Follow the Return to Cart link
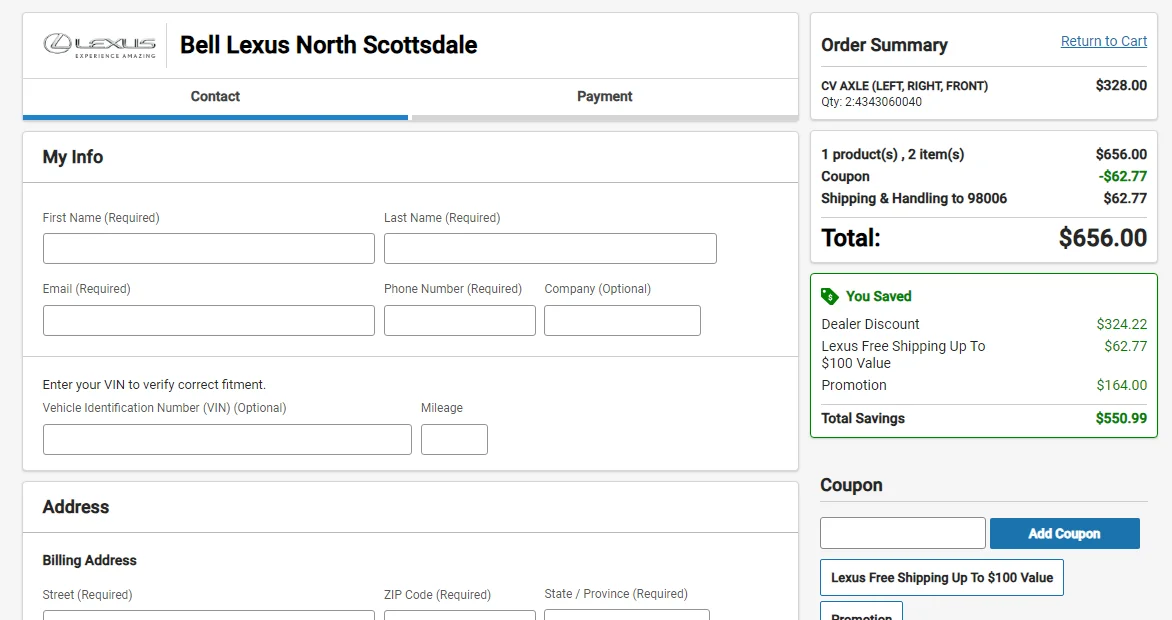Screen dimensions: 1172x620 tap(1103, 41)
